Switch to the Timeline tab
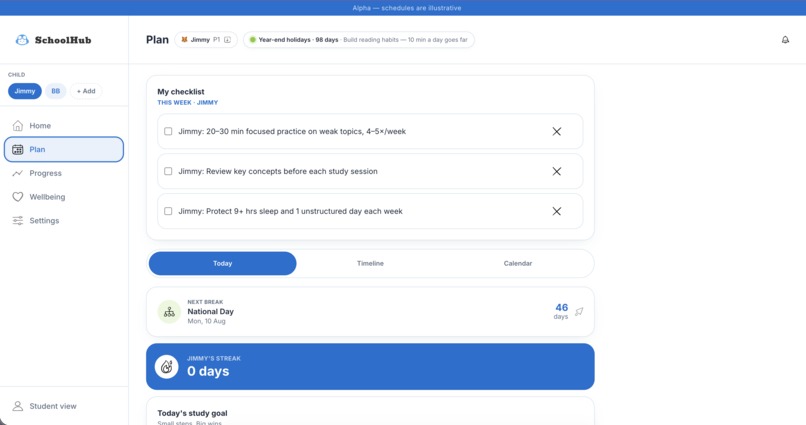The image size is (806, 425). click(370, 263)
